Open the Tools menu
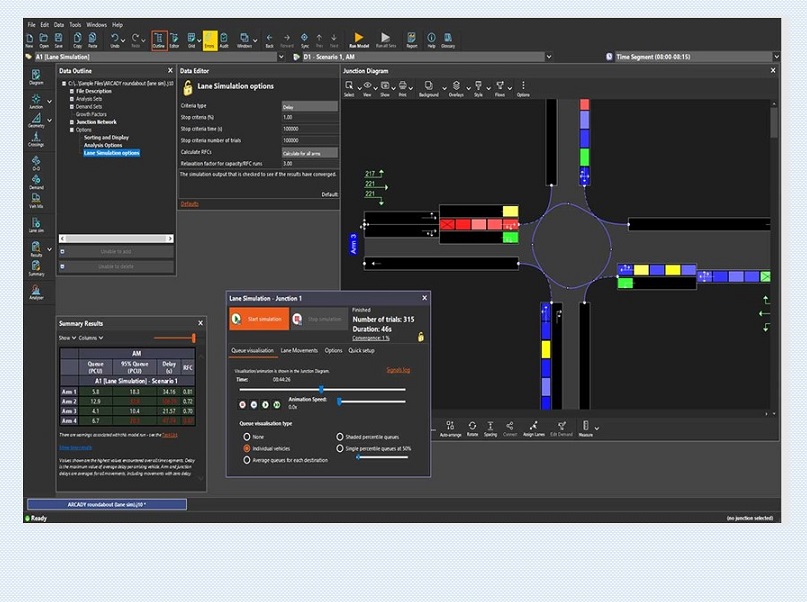The width and height of the screenshot is (807, 602). (75, 24)
